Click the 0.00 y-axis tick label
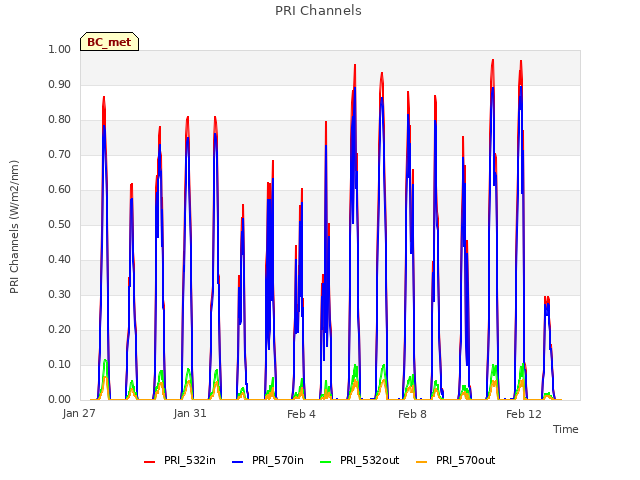Image resolution: width=640 pixels, height=480 pixels. click(x=60, y=400)
